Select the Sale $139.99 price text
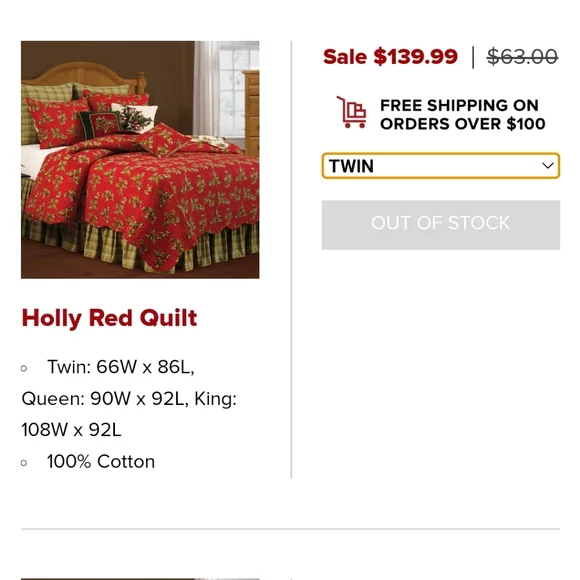This screenshot has width=580, height=580. 390,57
